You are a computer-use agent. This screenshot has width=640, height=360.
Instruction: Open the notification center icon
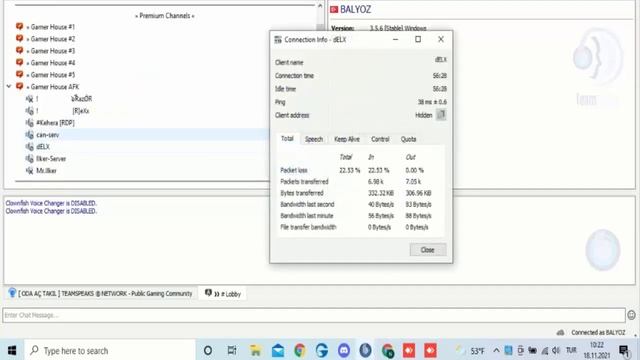coord(624,350)
